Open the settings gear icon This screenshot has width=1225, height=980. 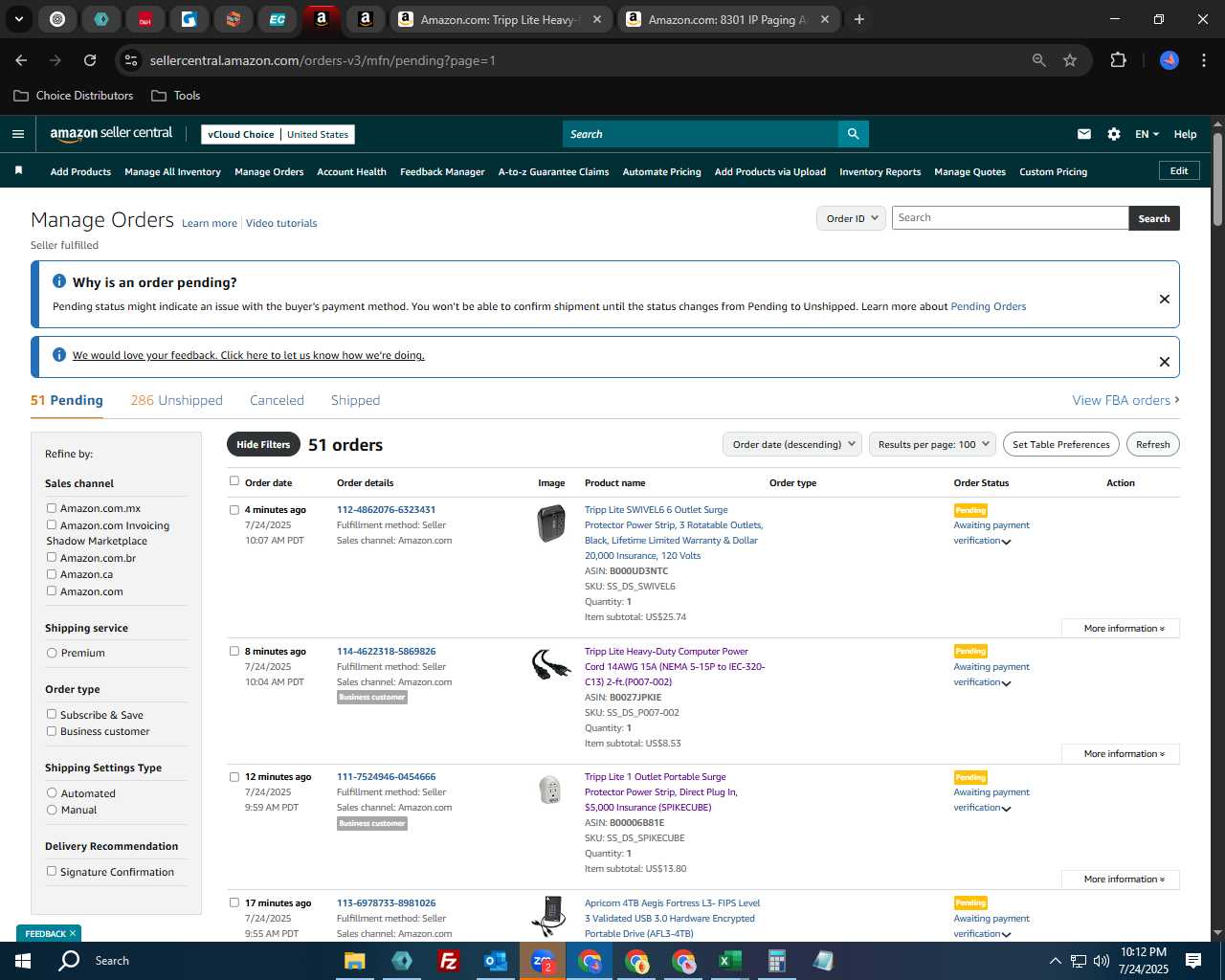tap(1114, 134)
